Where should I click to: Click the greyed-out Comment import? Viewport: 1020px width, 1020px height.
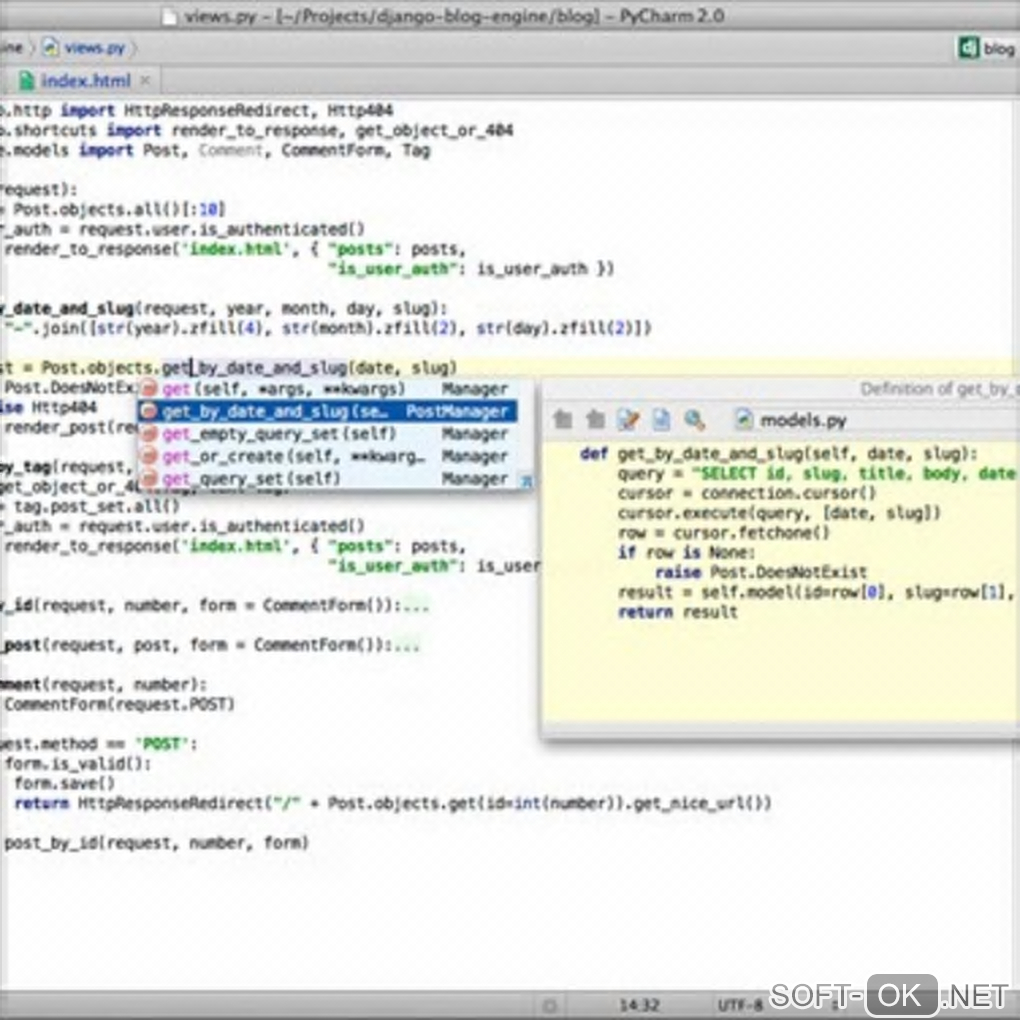point(230,150)
